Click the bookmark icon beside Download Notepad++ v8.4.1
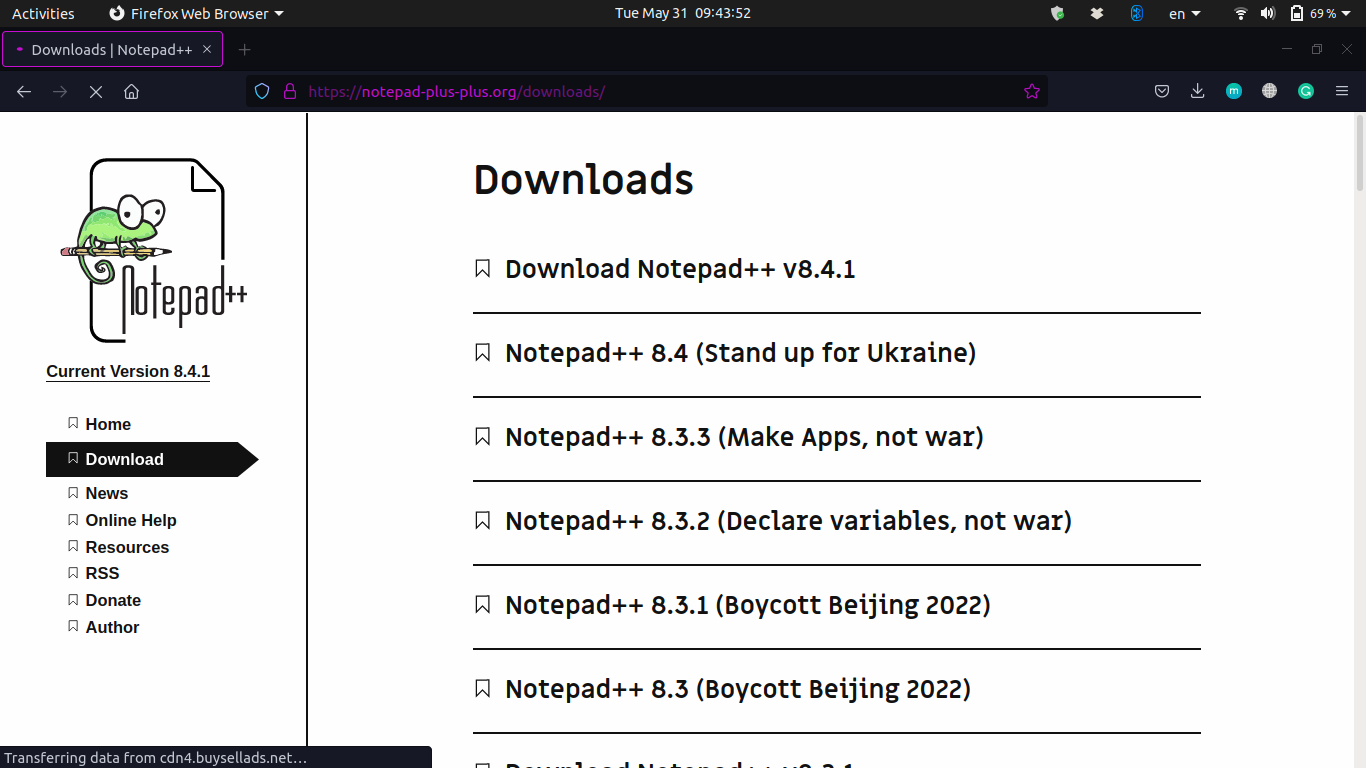The image size is (1366, 768). (483, 268)
